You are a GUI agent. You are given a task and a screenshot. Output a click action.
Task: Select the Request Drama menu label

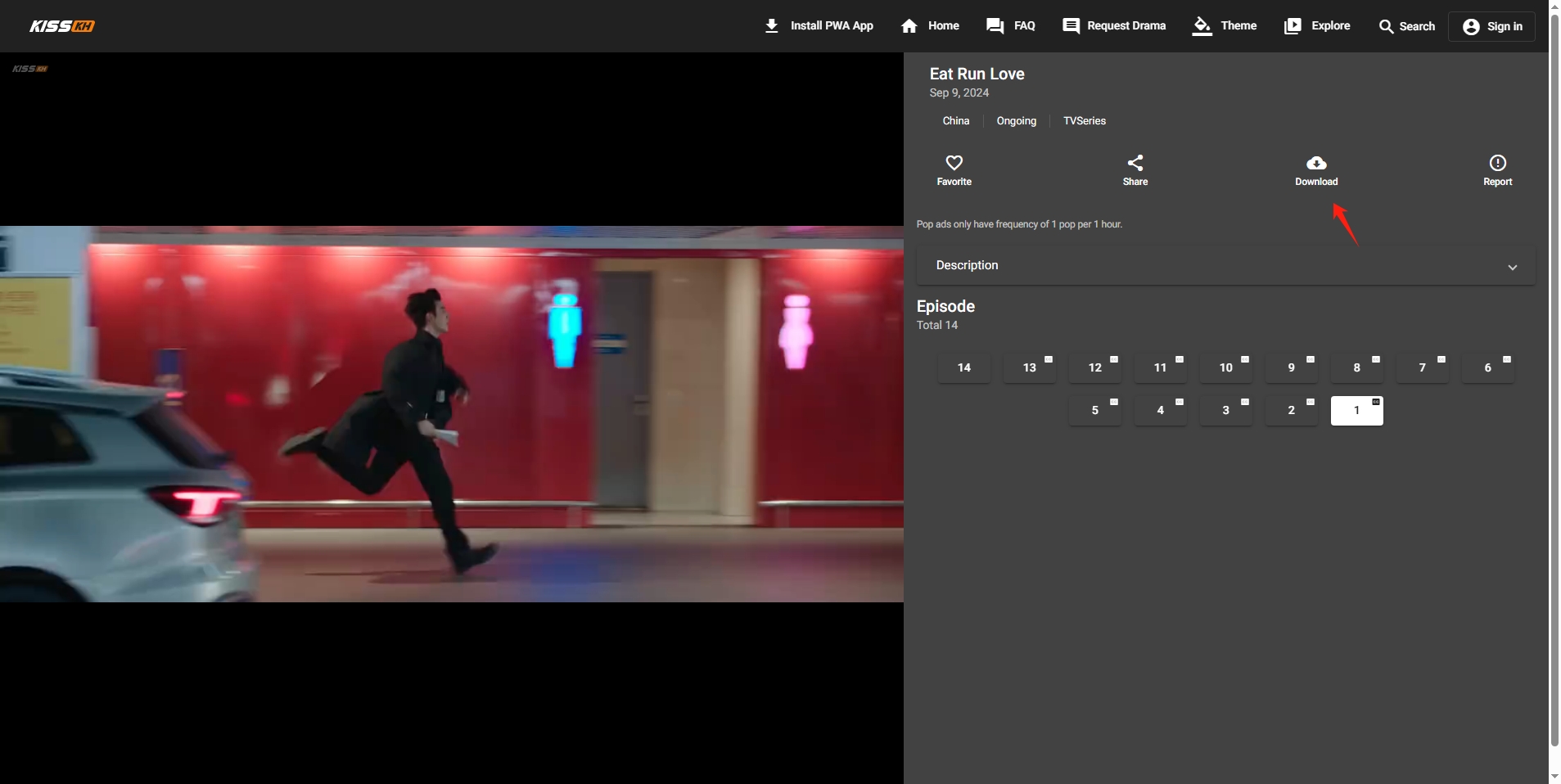click(1126, 26)
